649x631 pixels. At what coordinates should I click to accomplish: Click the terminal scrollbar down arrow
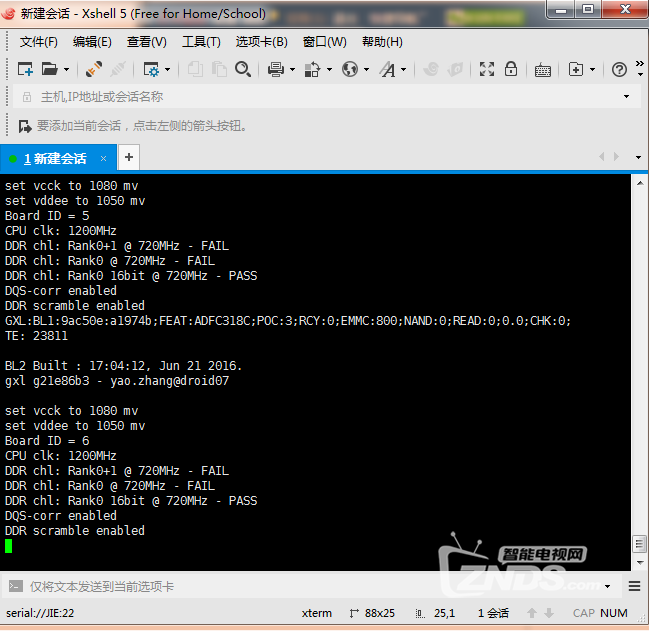pyautogui.click(x=640, y=562)
